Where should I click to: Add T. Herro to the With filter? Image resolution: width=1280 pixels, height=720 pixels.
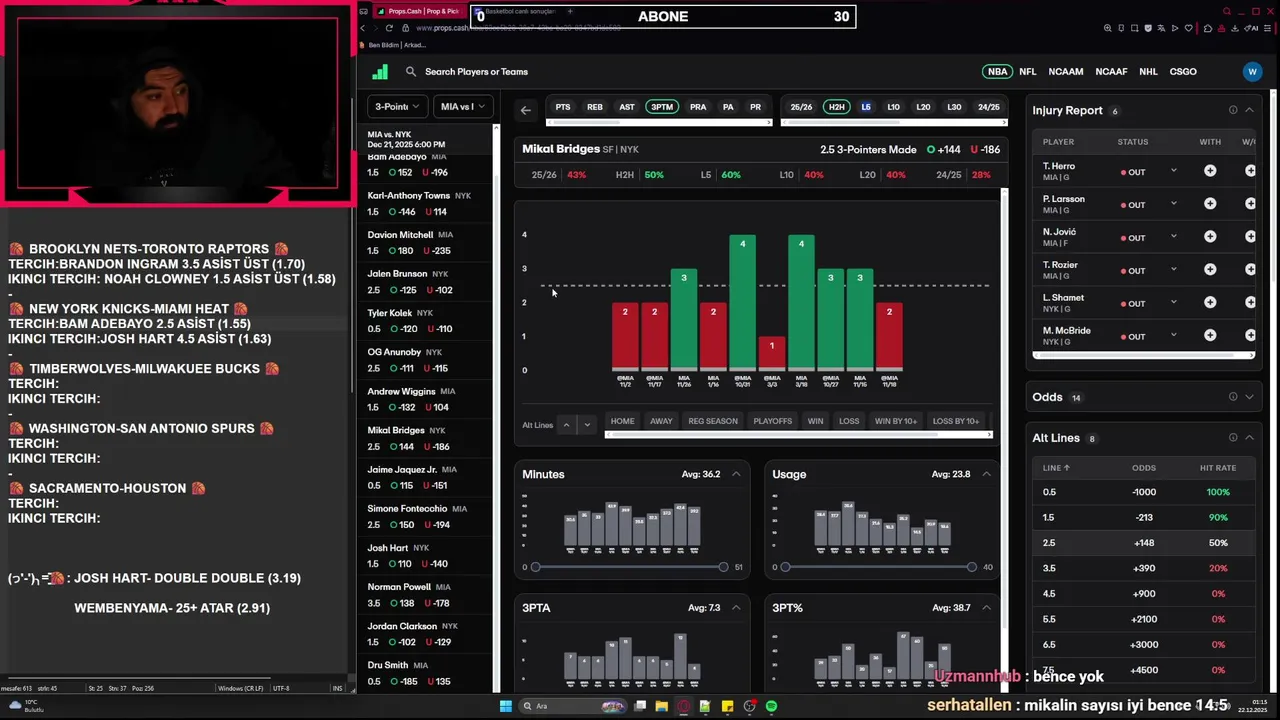1210,171
